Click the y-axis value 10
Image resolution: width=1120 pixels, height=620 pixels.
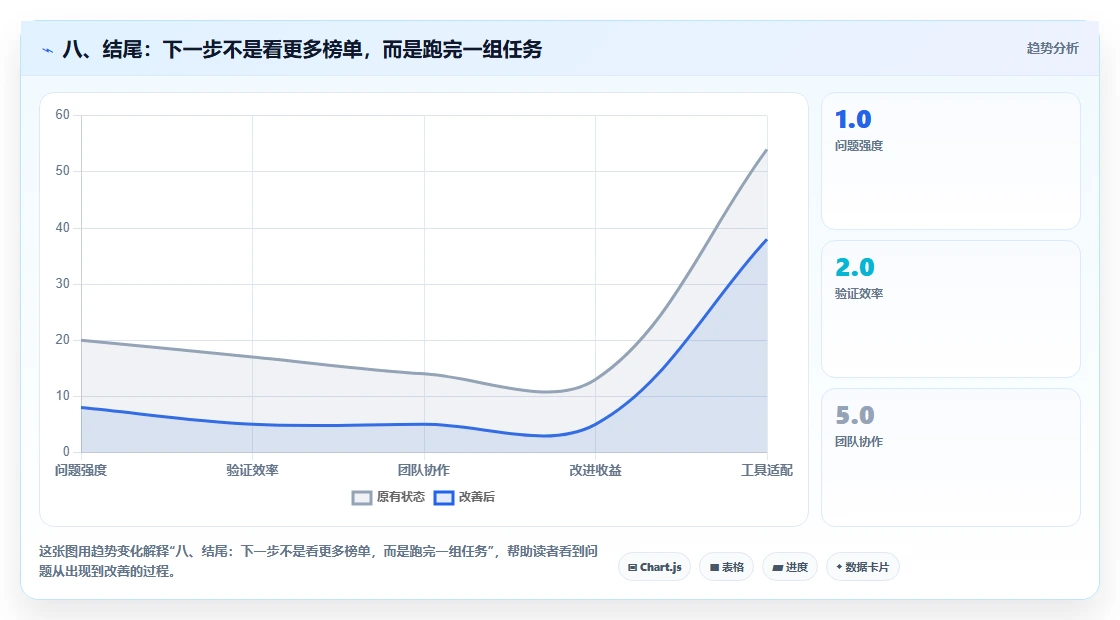(63, 396)
